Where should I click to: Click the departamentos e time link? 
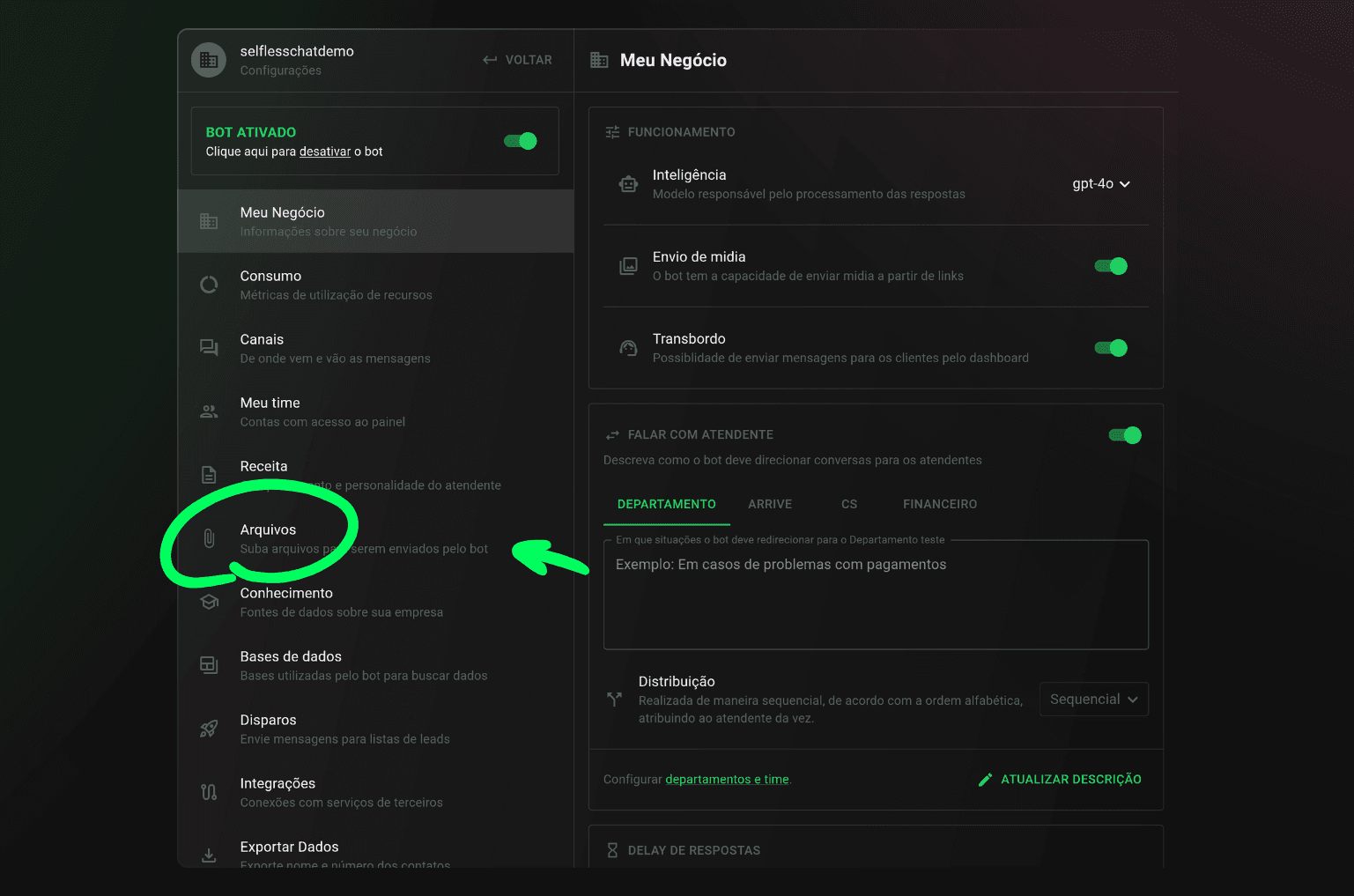[727, 780]
